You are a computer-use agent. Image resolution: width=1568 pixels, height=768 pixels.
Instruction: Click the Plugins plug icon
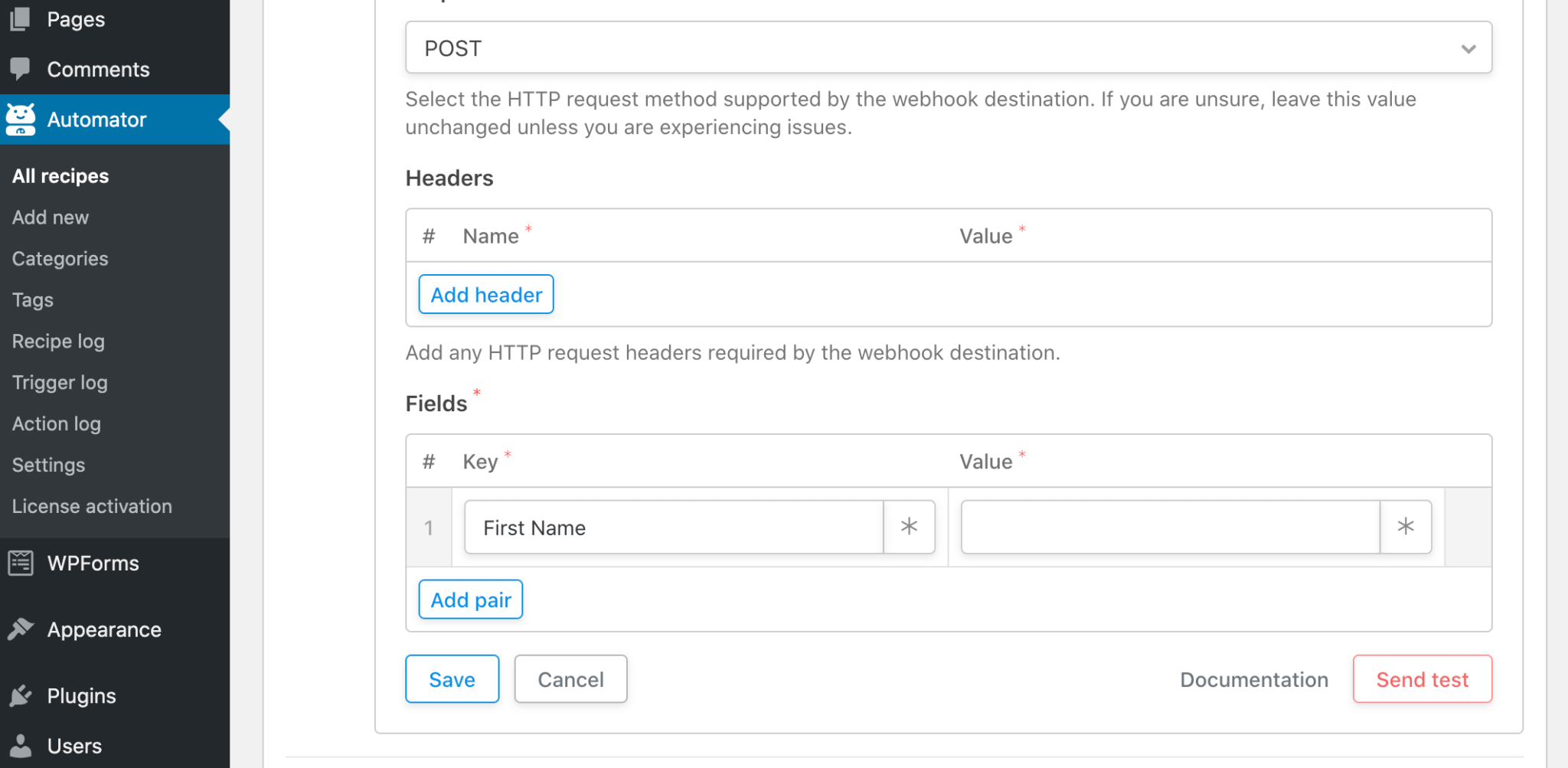21,695
